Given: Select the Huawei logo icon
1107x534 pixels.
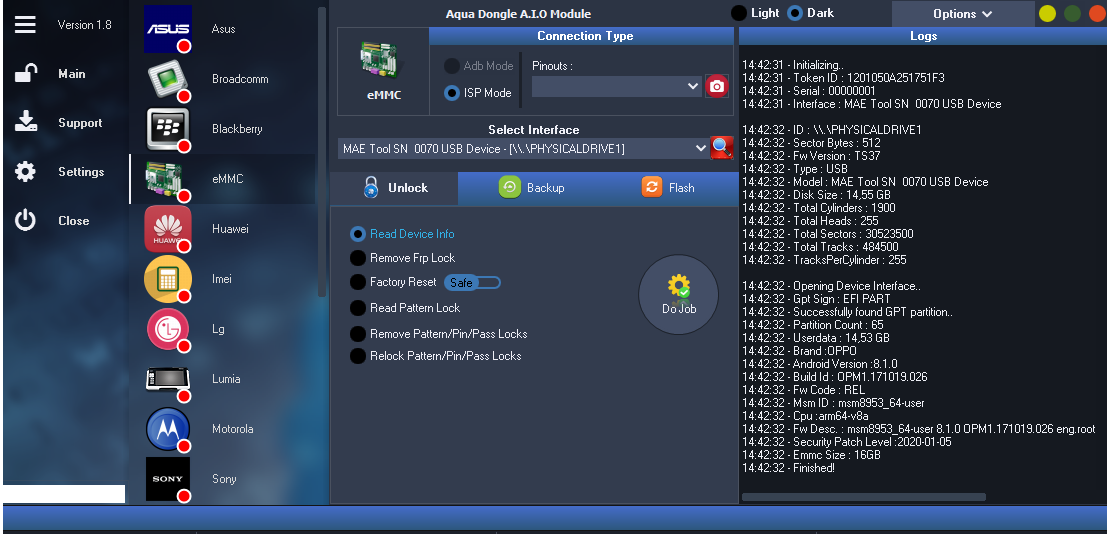Looking at the screenshot, I should tap(168, 229).
